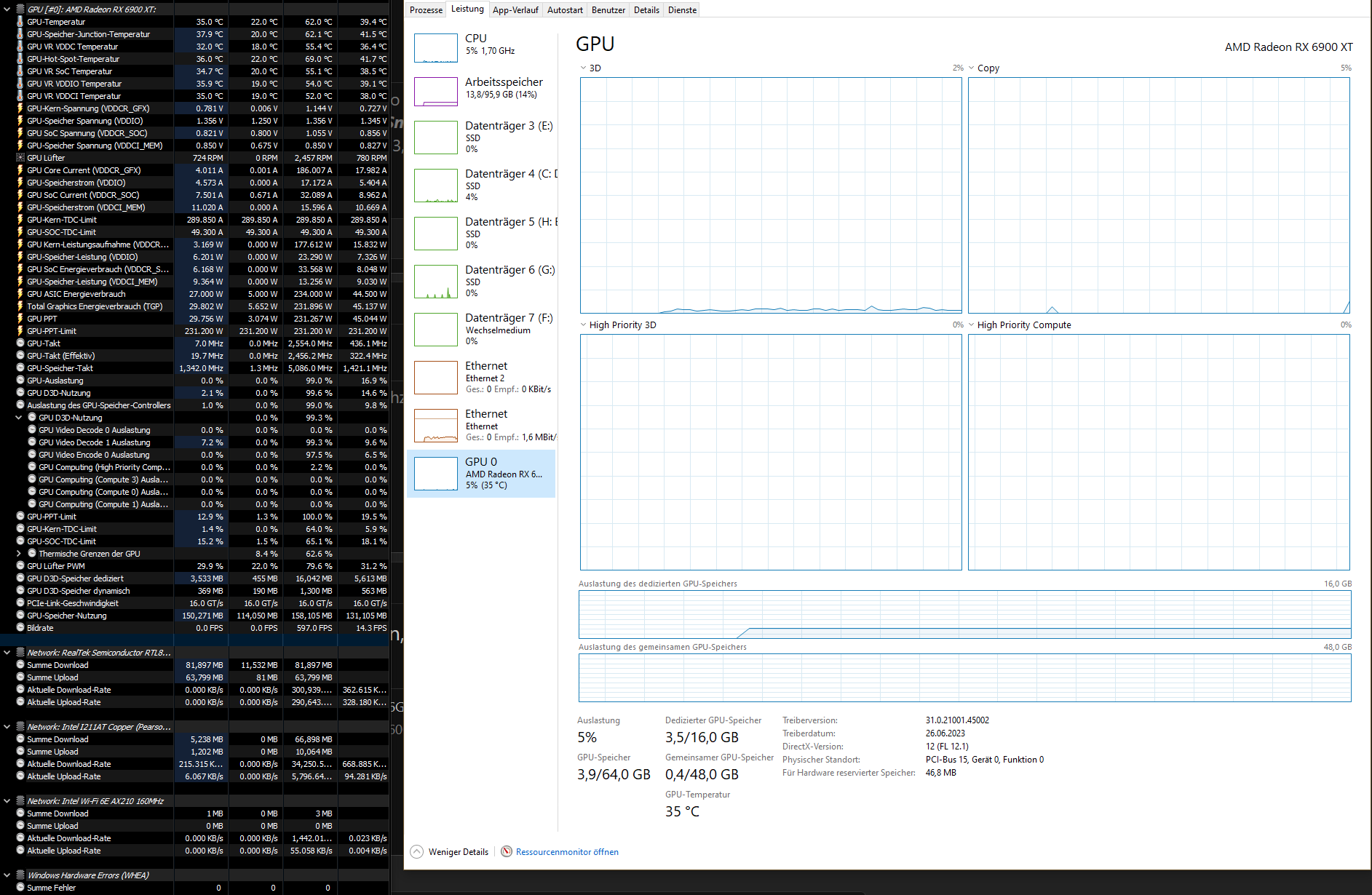Open the Ressourcenmonitor öffnen link
The width and height of the screenshot is (1372, 895).
(x=567, y=852)
